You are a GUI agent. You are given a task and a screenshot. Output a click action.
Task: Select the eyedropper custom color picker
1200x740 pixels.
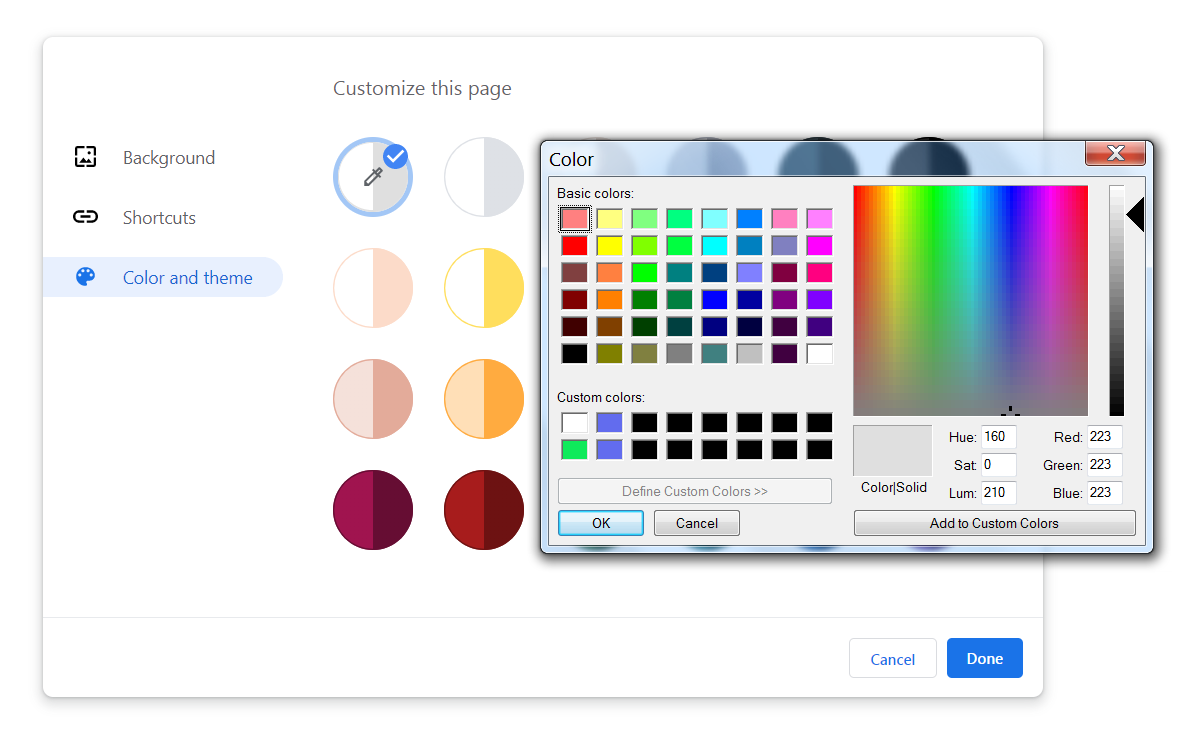pos(372,177)
